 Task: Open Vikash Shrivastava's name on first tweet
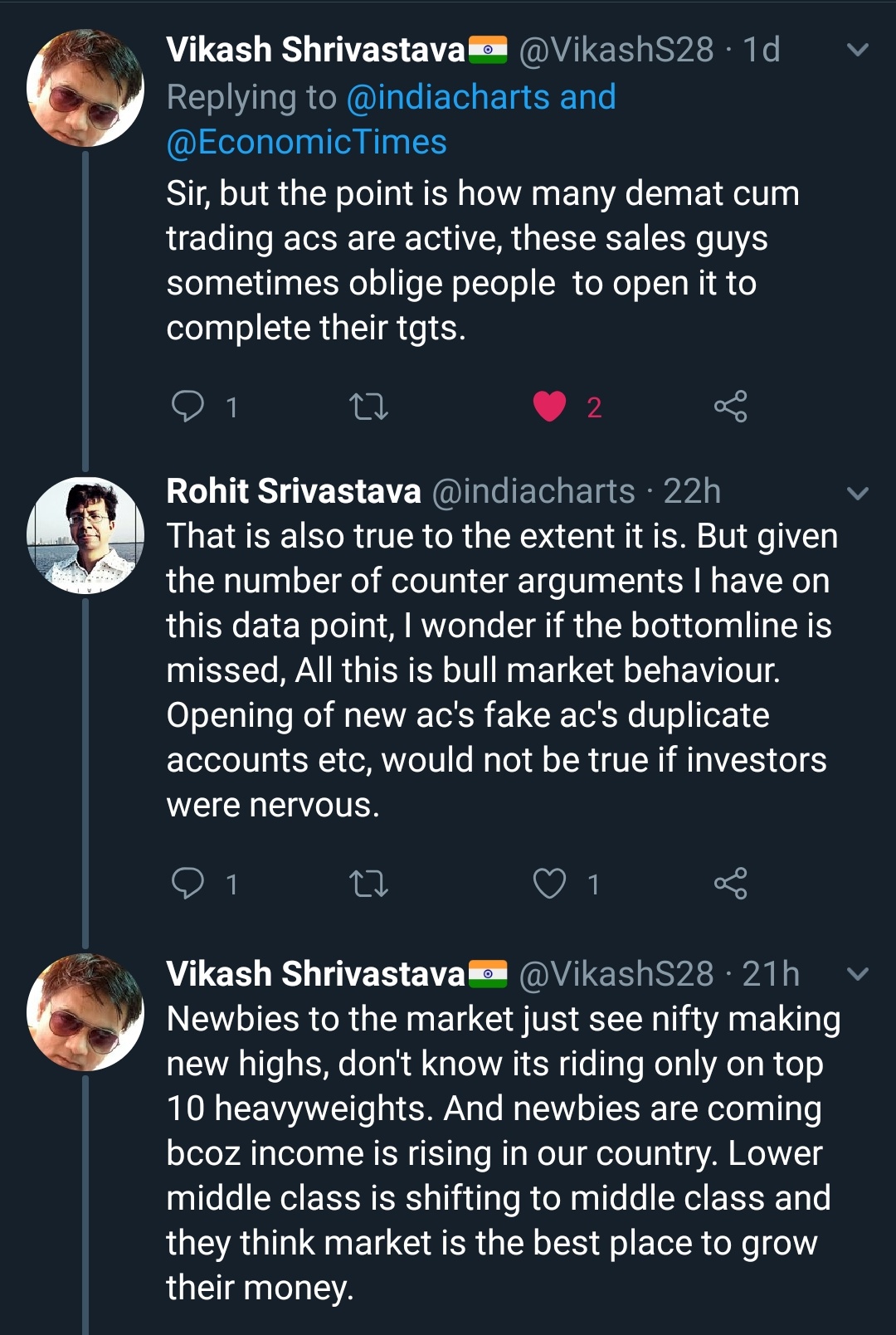315,50
